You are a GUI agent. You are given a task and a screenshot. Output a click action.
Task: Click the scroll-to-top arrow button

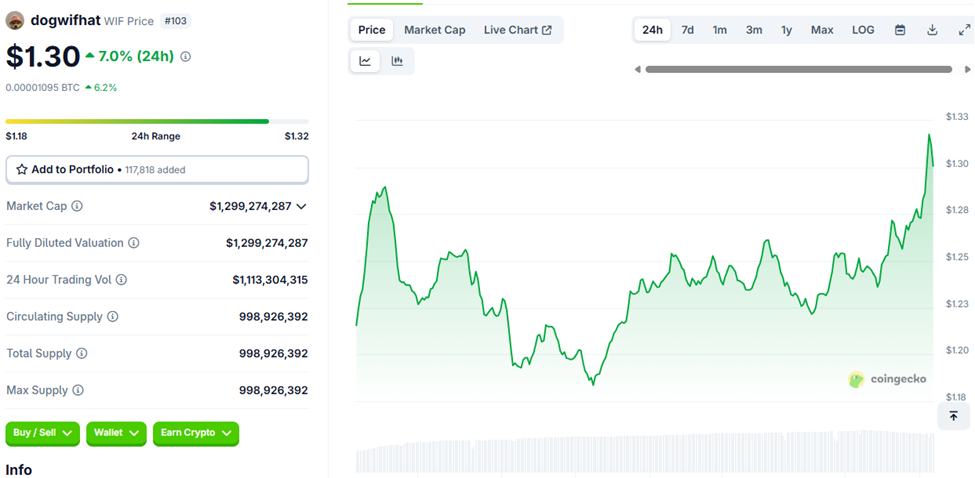point(953,416)
